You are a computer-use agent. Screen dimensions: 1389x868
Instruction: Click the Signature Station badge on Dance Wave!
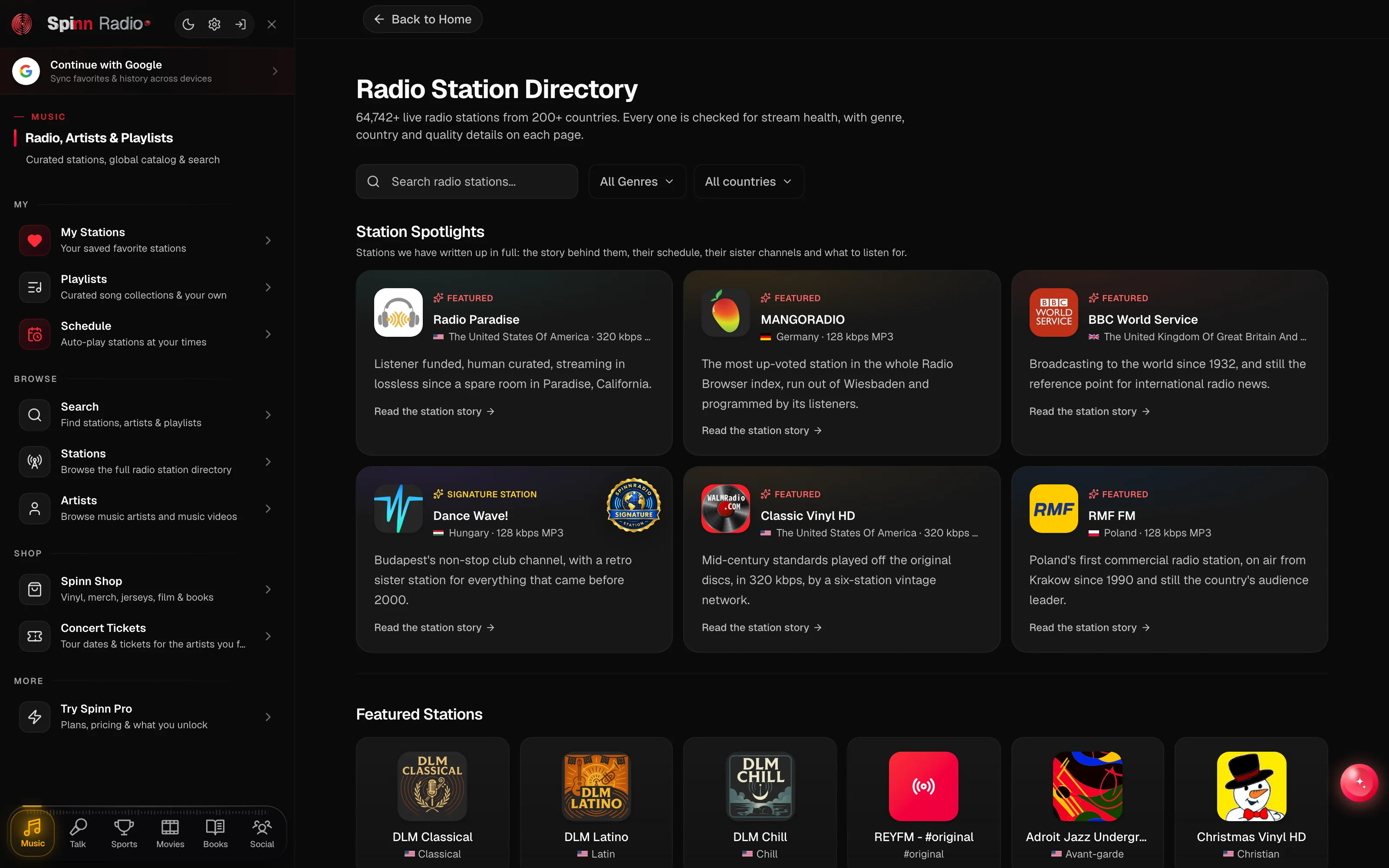pyautogui.click(x=634, y=505)
